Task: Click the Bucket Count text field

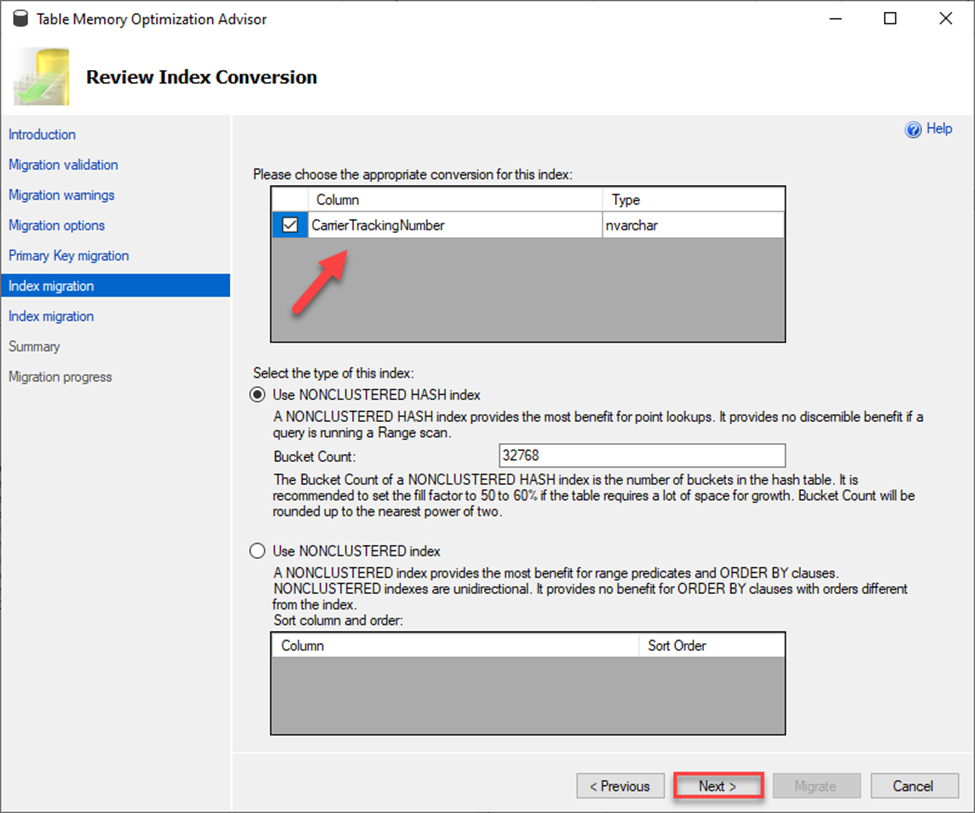Action: point(642,455)
